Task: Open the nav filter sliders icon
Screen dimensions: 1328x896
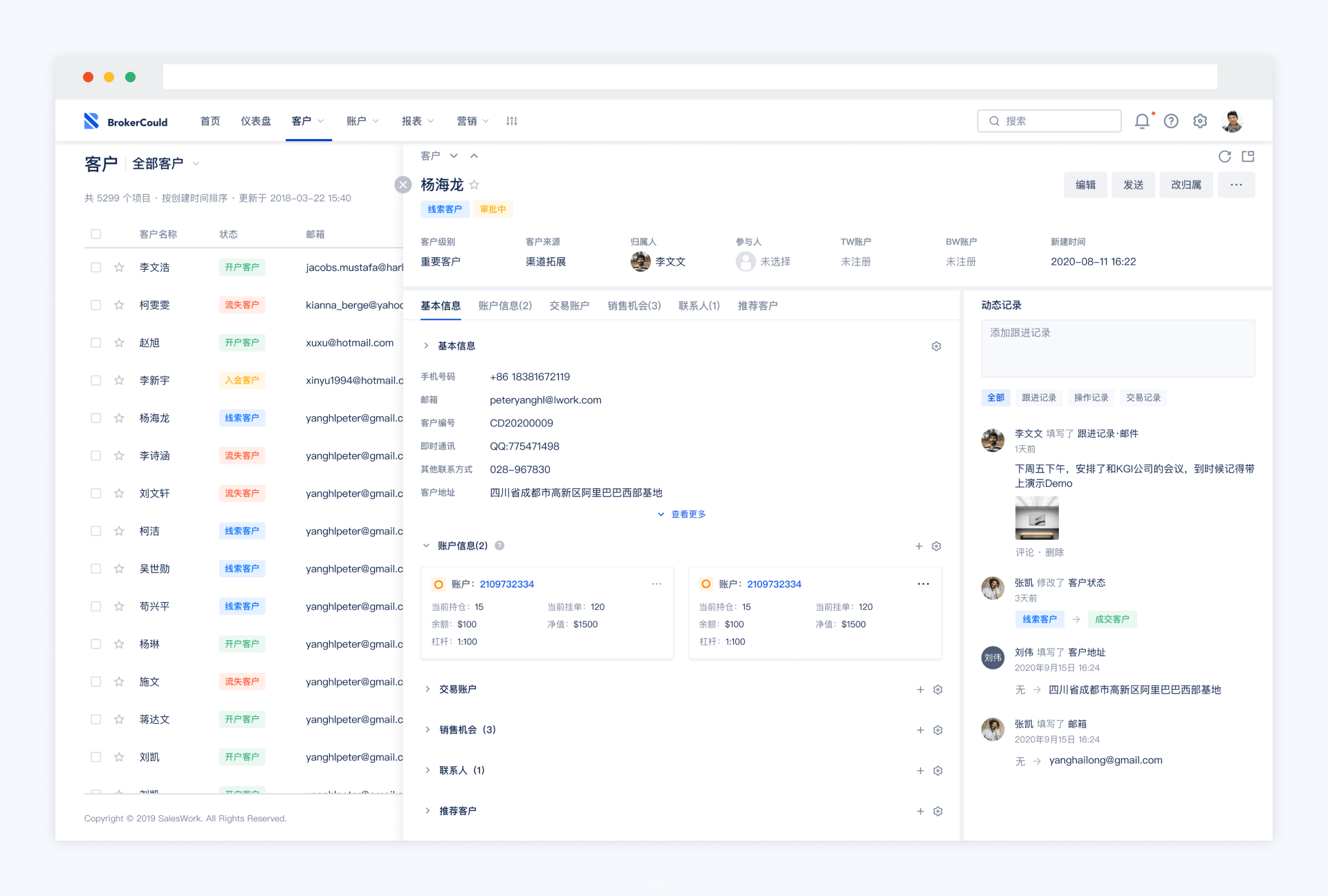Action: point(512,121)
